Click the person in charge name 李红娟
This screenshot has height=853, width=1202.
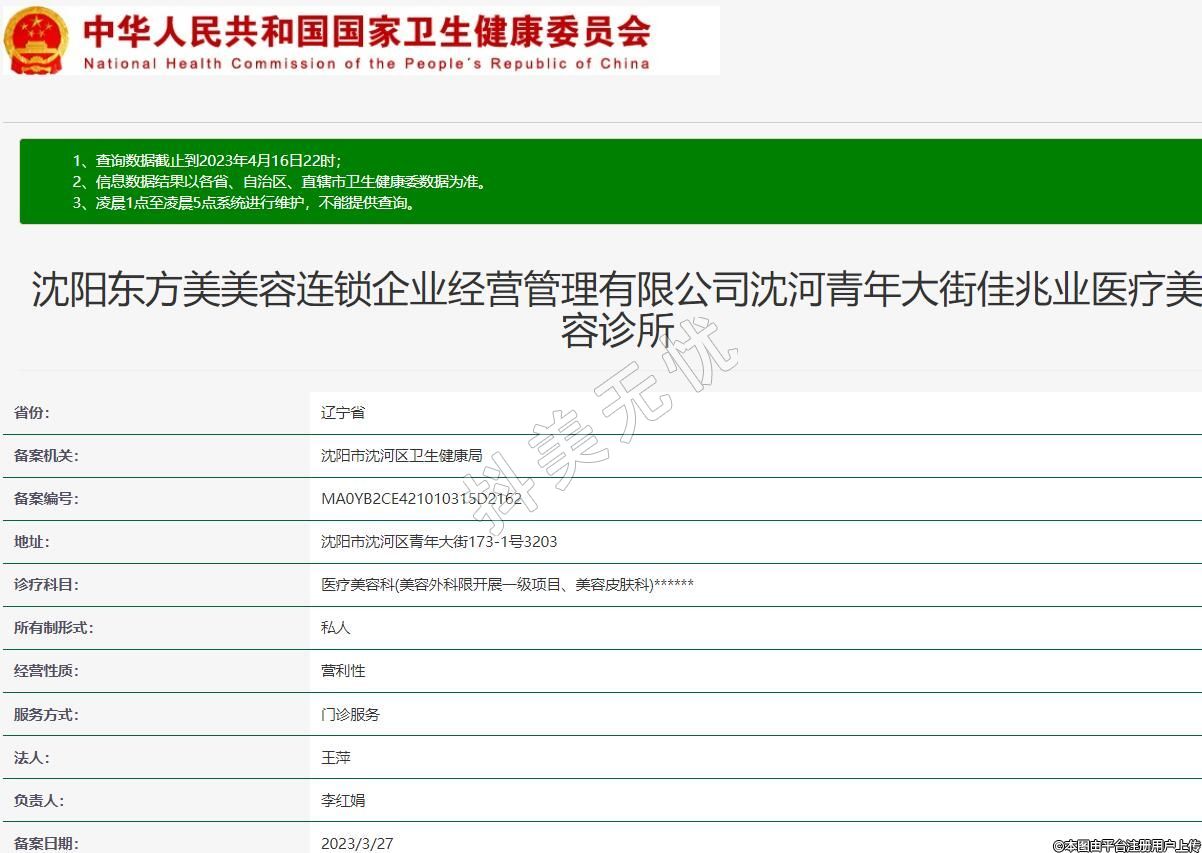343,801
